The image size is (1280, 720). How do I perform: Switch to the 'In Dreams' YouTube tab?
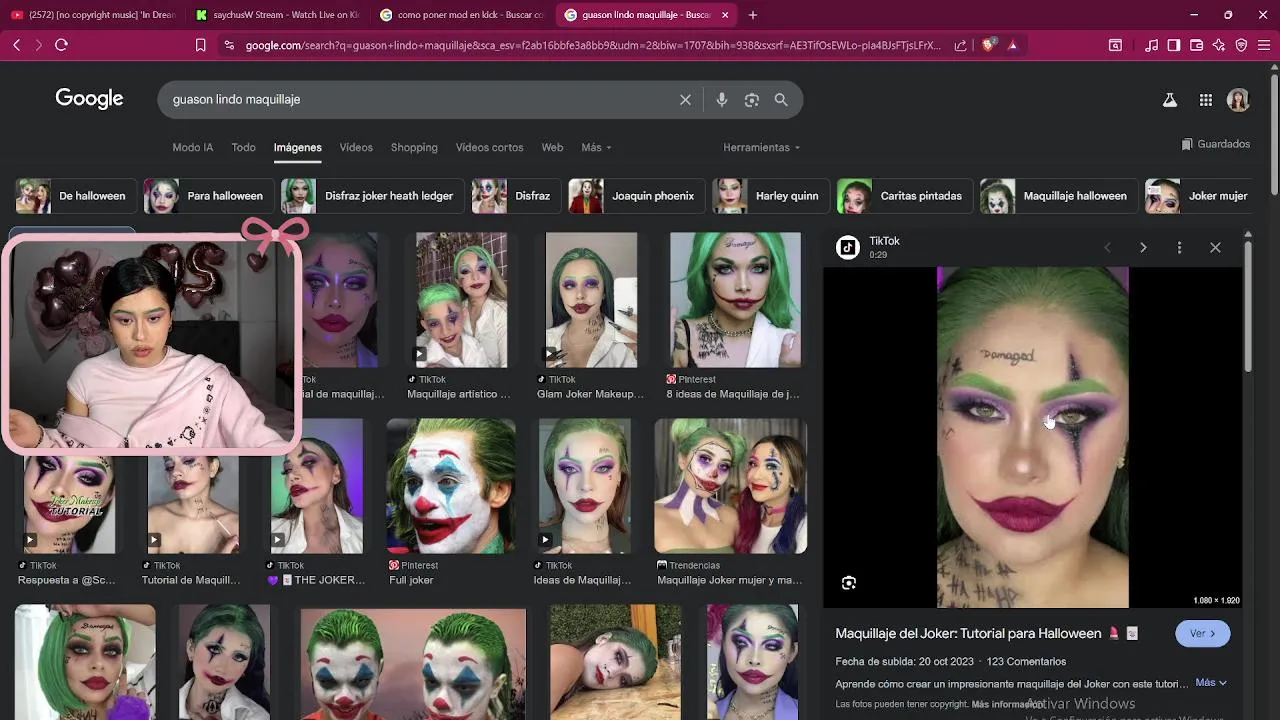point(92,15)
